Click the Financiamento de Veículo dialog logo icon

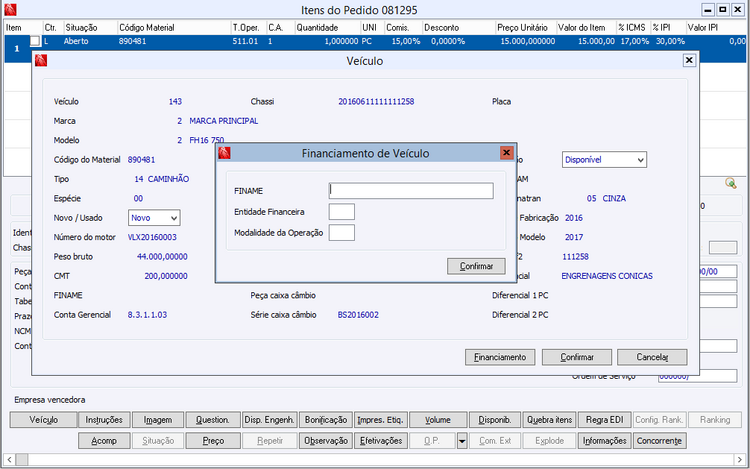coord(225,153)
